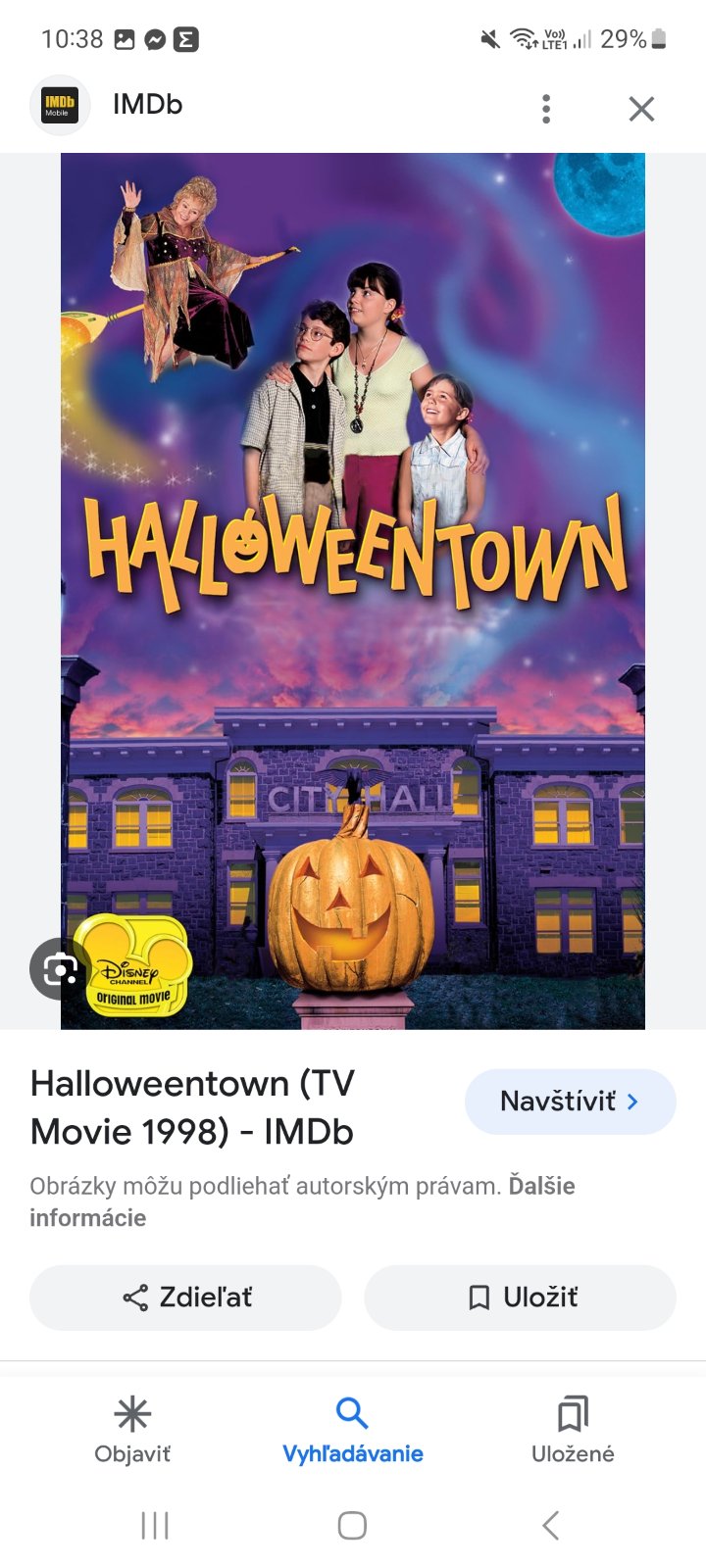The height and width of the screenshot is (1568, 706).
Task: Close the image preview with X
Action: [641, 108]
